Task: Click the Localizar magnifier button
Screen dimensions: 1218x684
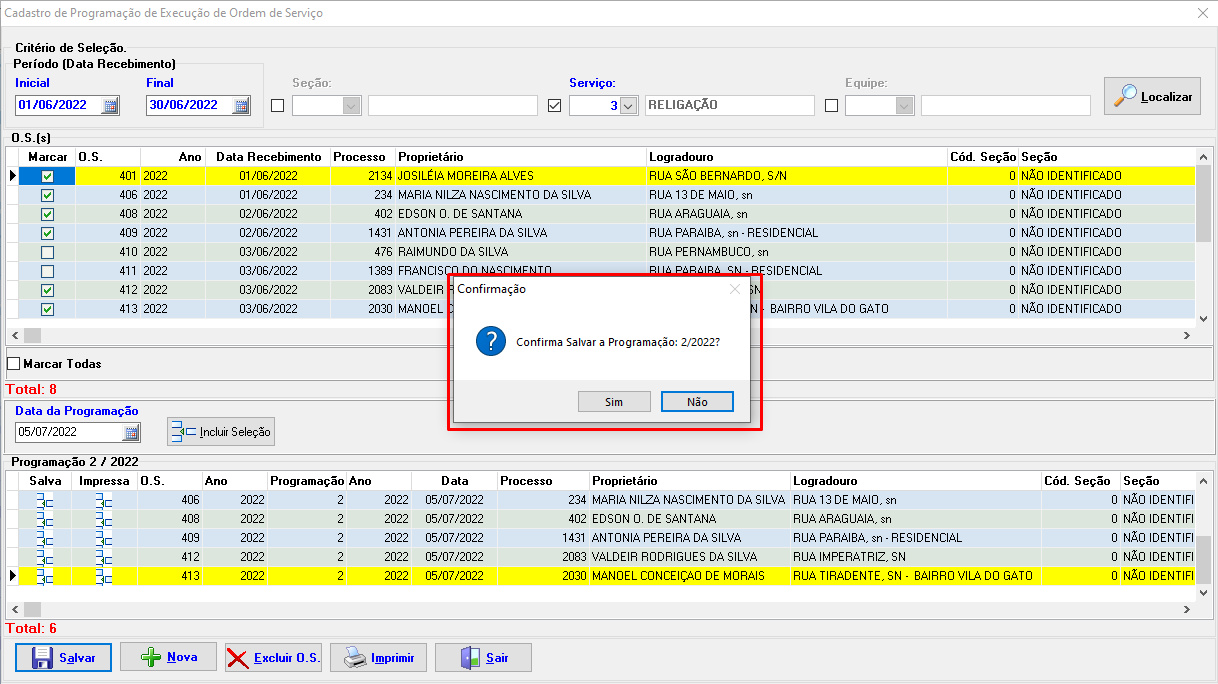Action: (1152, 96)
